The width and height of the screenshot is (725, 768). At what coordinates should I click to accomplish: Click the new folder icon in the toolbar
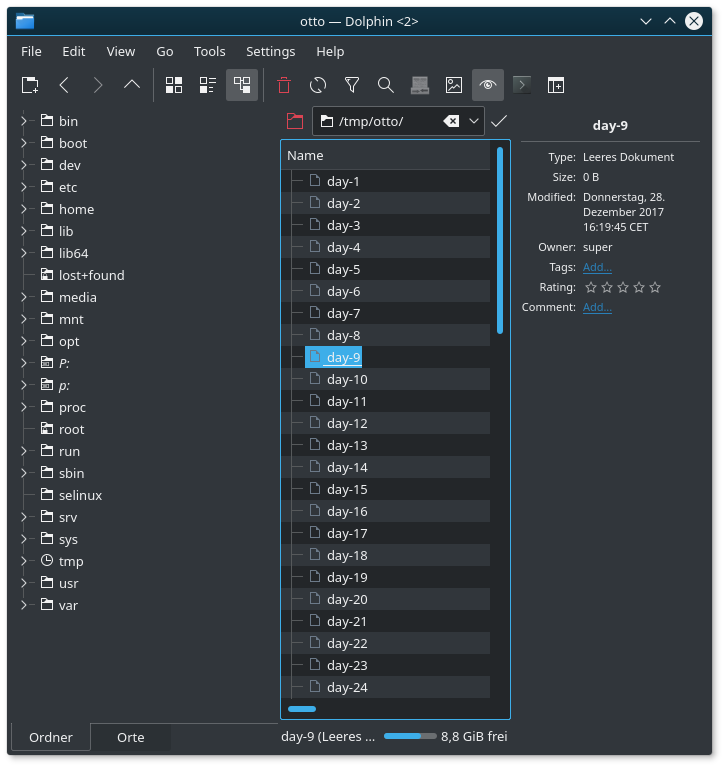(30, 85)
